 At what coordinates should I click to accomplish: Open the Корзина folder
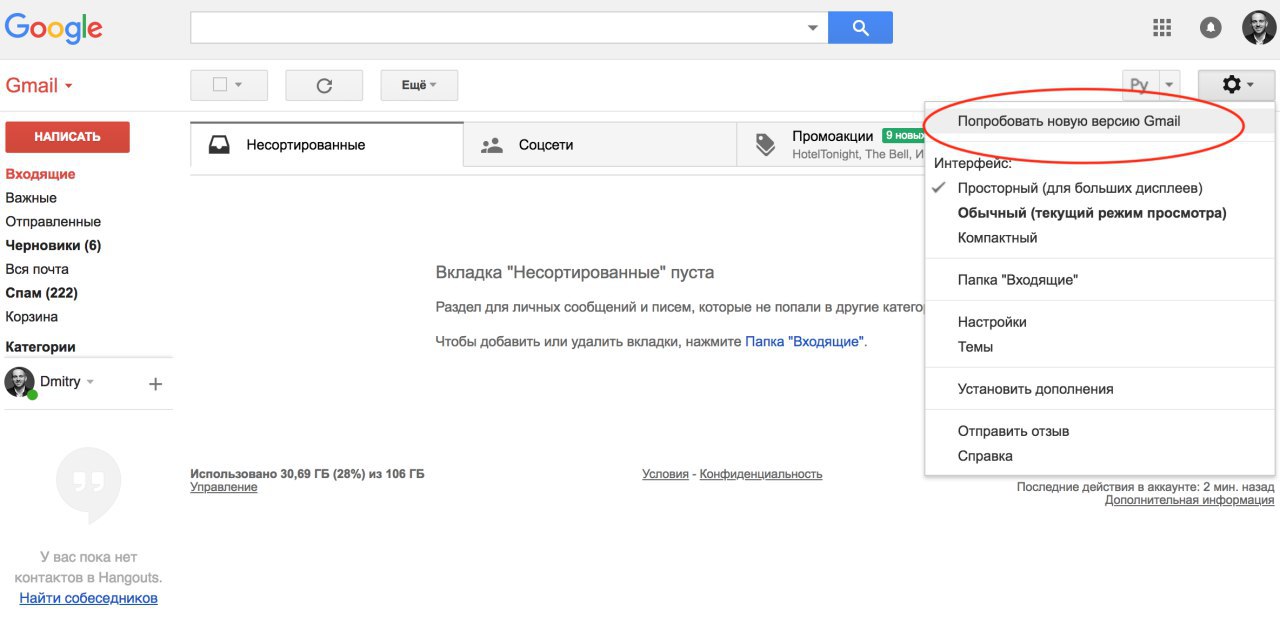click(x=32, y=317)
